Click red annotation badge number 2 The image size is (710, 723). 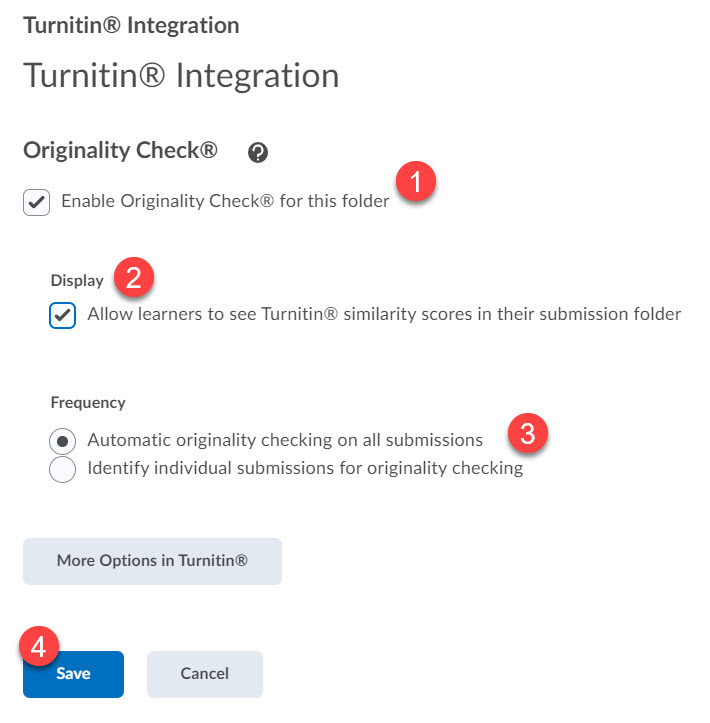tap(134, 277)
